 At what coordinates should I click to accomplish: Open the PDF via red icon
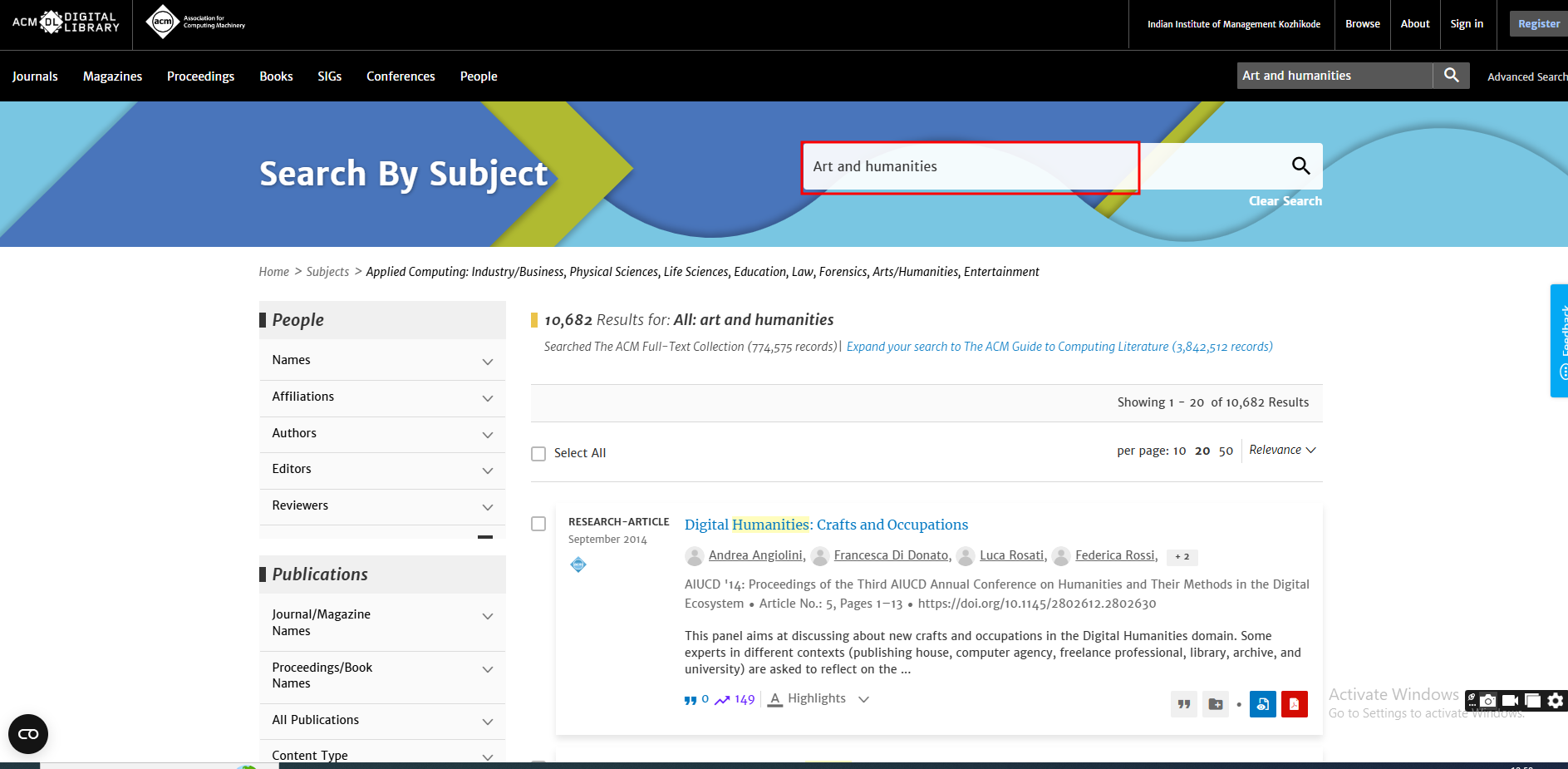[x=1294, y=704]
